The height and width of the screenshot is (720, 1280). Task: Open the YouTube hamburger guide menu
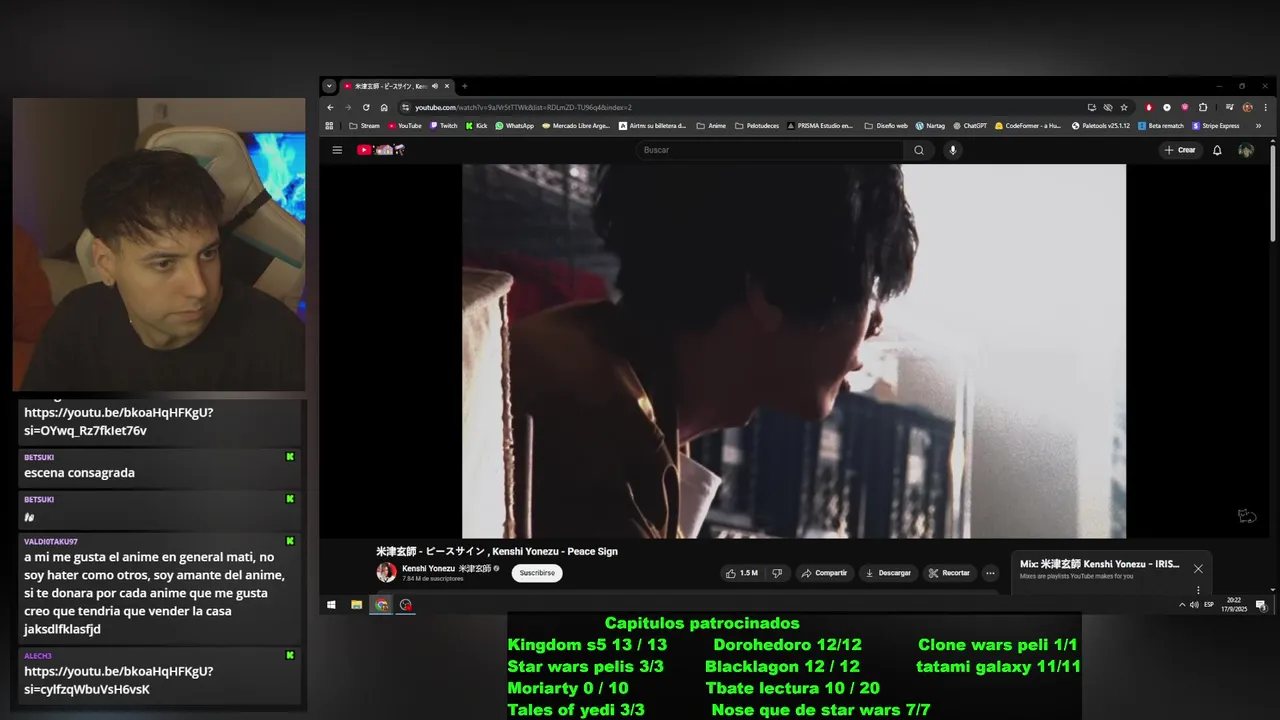(337, 150)
